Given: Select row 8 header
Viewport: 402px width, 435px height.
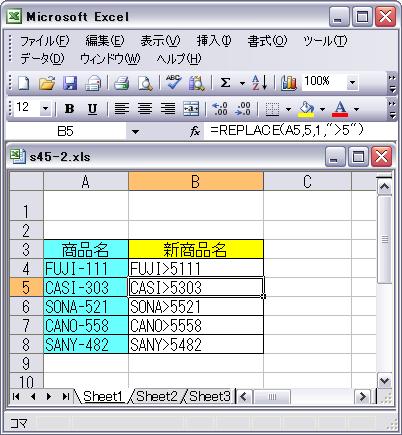Looking at the screenshot, I should tap(26, 344).
